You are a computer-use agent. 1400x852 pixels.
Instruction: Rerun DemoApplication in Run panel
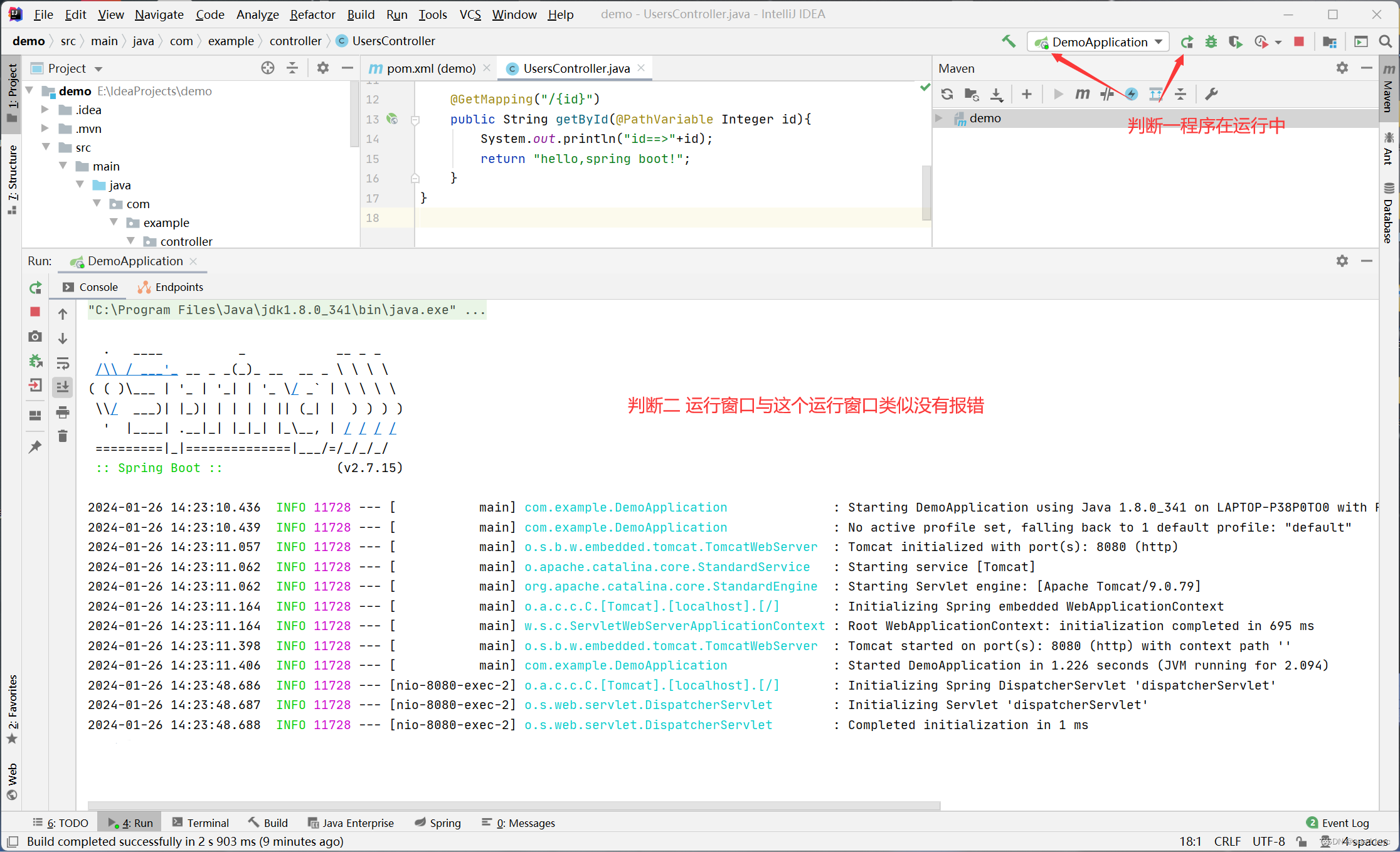[35, 288]
